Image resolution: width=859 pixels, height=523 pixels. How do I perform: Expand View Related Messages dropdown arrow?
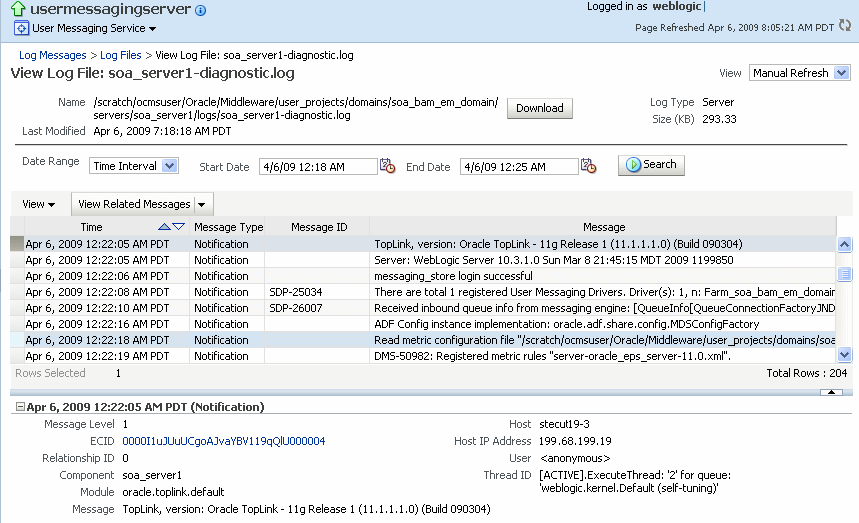[202, 204]
